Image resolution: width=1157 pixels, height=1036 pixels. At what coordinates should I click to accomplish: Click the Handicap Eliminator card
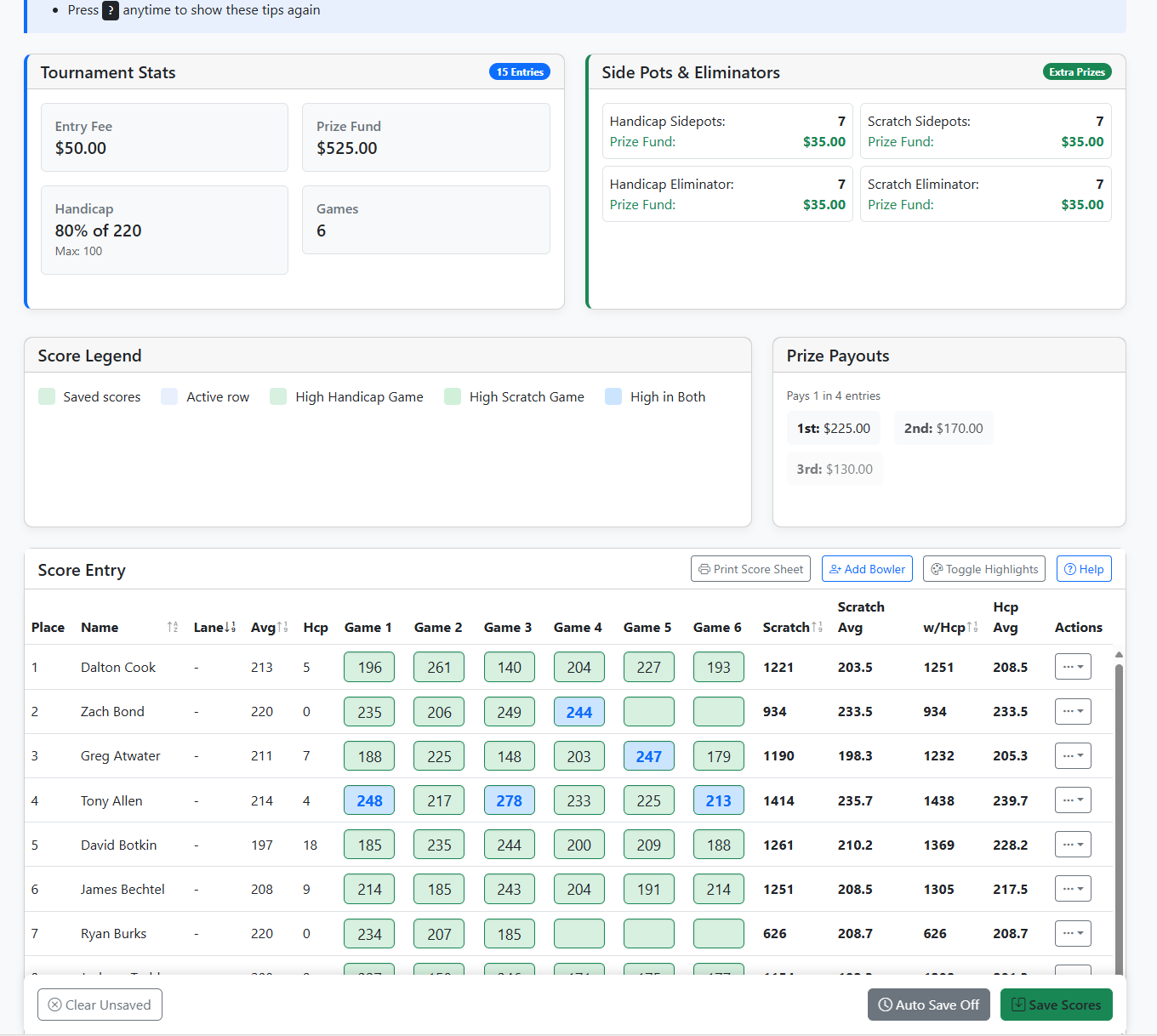coord(727,194)
